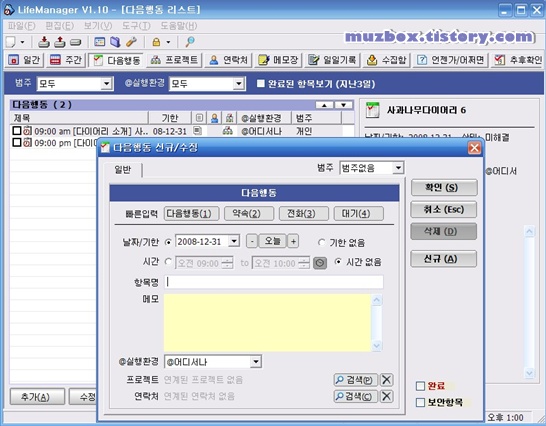Click the move-up arrow in 다음행동 list header
This screenshot has height=426, width=546.
(x=325, y=105)
